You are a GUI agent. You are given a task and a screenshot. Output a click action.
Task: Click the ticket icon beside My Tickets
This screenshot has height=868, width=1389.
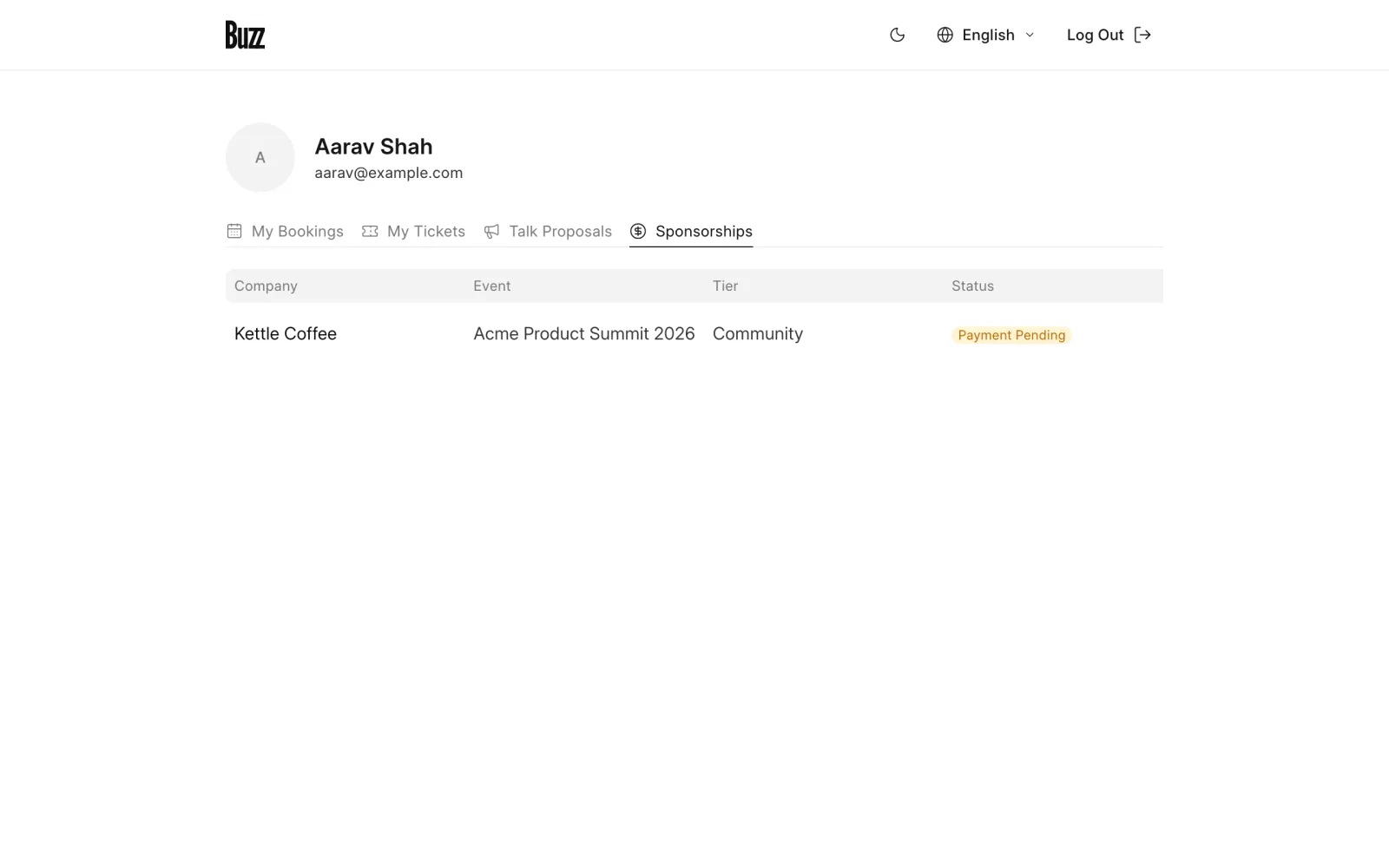(x=370, y=231)
